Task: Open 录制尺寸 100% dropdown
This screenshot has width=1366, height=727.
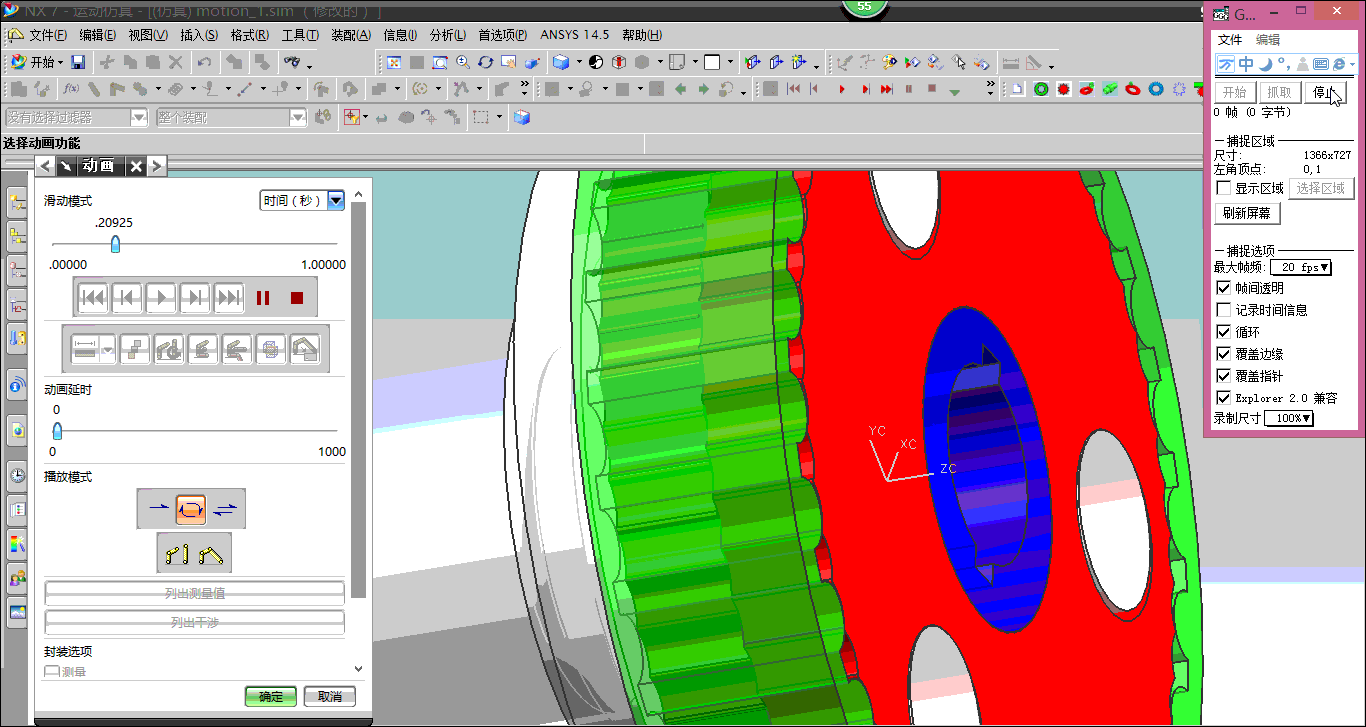Action: click(1289, 418)
